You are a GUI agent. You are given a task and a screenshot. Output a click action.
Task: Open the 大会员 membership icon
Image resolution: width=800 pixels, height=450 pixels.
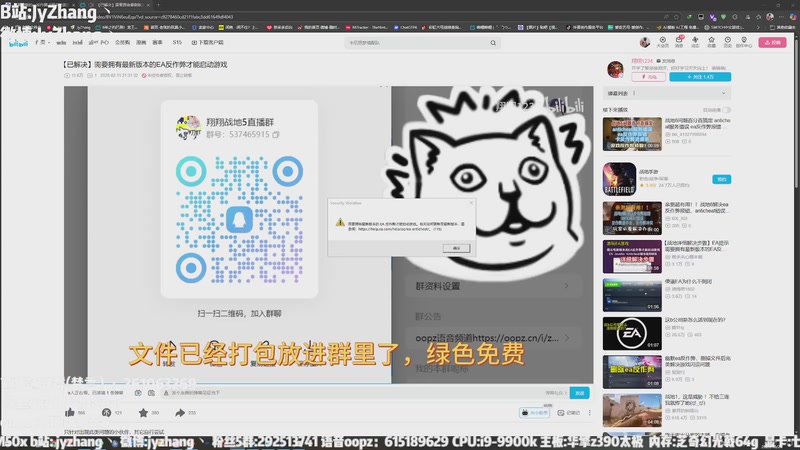coord(662,42)
